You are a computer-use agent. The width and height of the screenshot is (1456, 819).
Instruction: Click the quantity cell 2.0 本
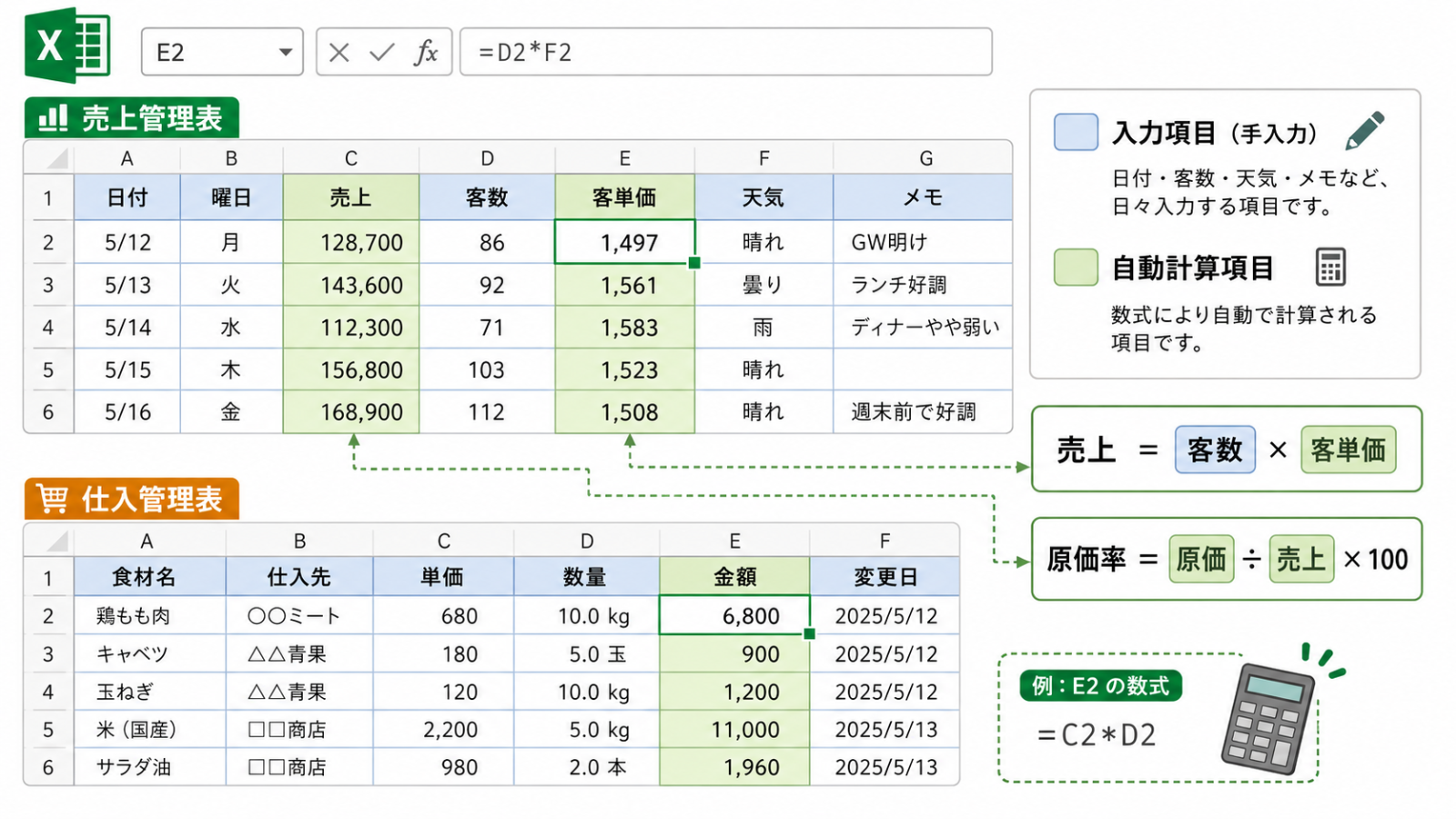(587, 767)
